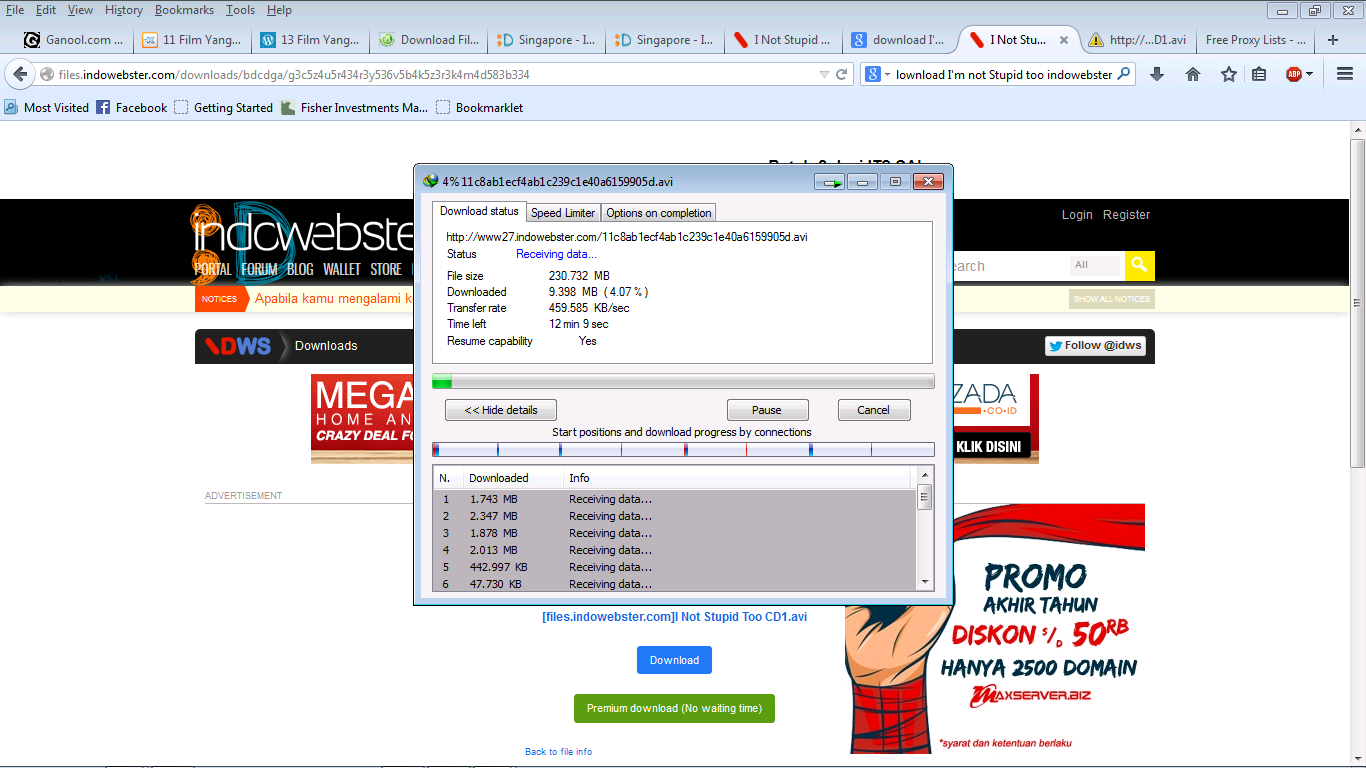Click the blue Download button
This screenshot has width=1366, height=768.
coord(674,660)
